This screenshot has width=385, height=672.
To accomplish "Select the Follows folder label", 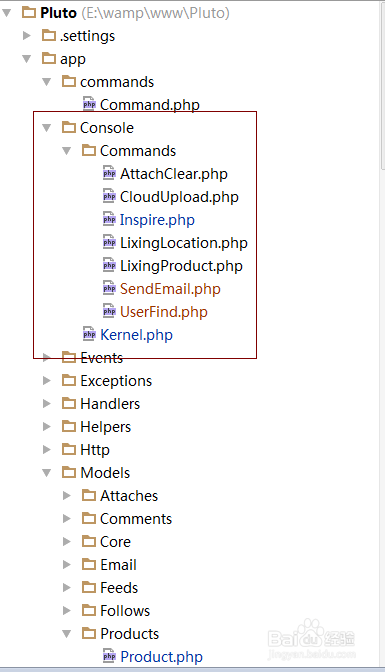I will (125, 611).
